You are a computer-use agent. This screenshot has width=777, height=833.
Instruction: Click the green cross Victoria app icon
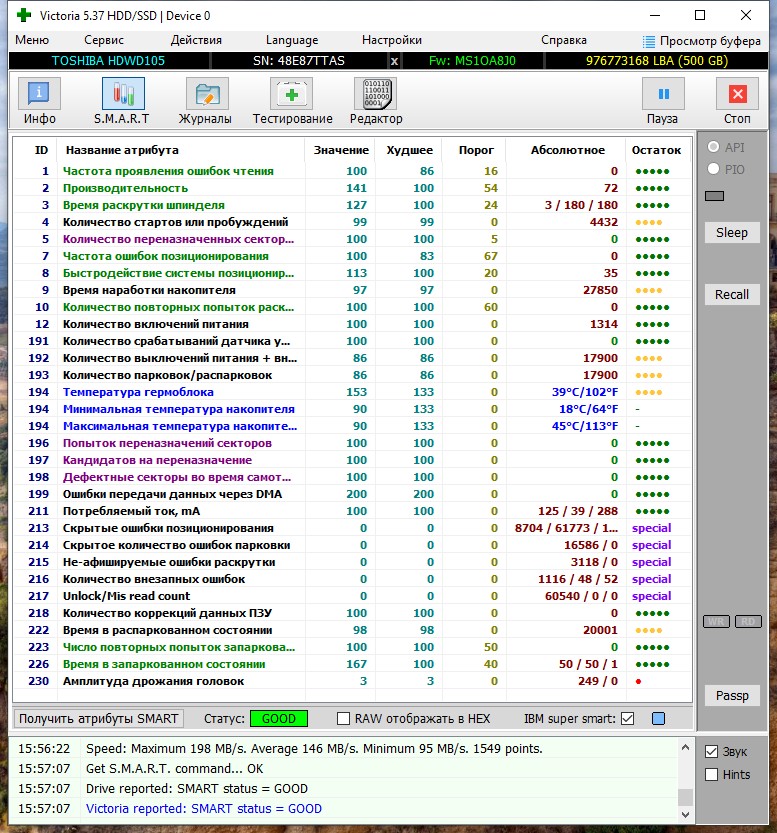pyautogui.click(x=24, y=15)
